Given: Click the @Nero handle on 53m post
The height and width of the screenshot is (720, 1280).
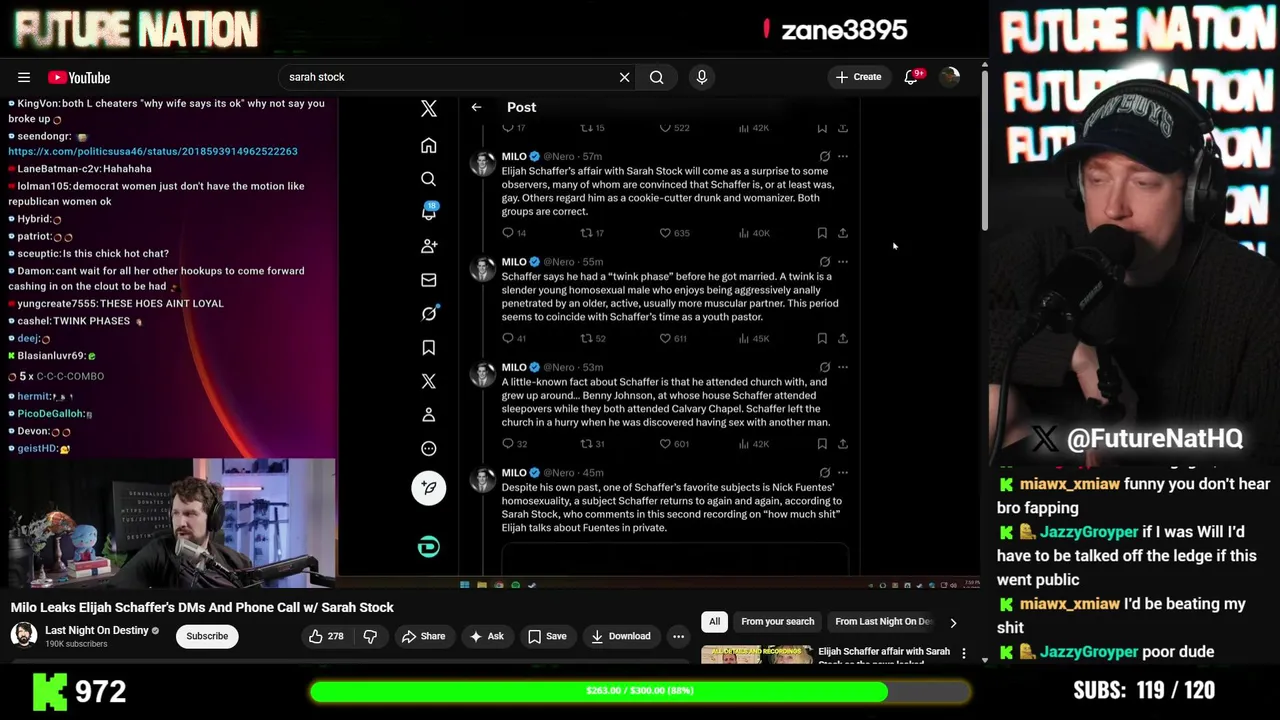Looking at the screenshot, I should 560,367.
